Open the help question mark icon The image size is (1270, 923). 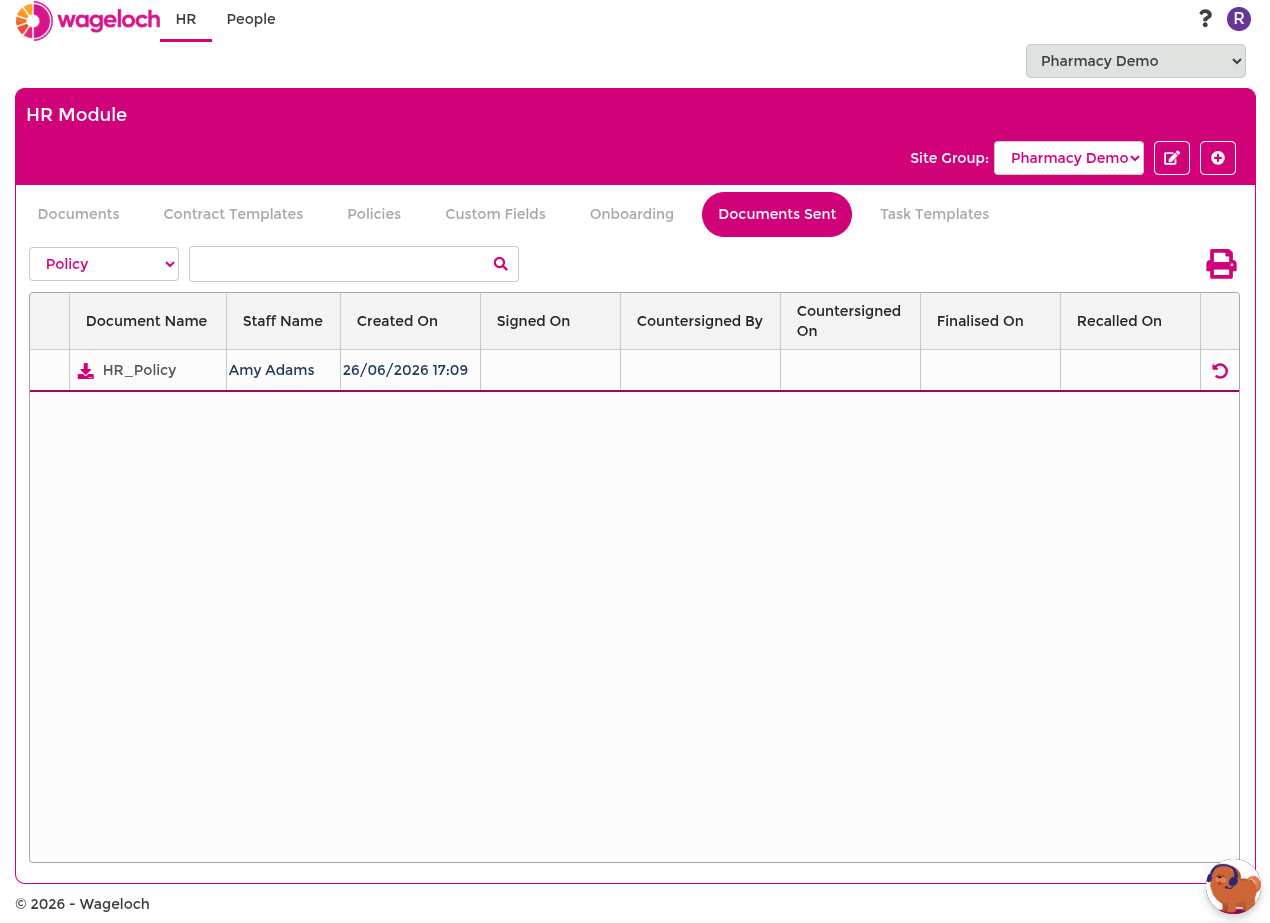click(x=1205, y=18)
